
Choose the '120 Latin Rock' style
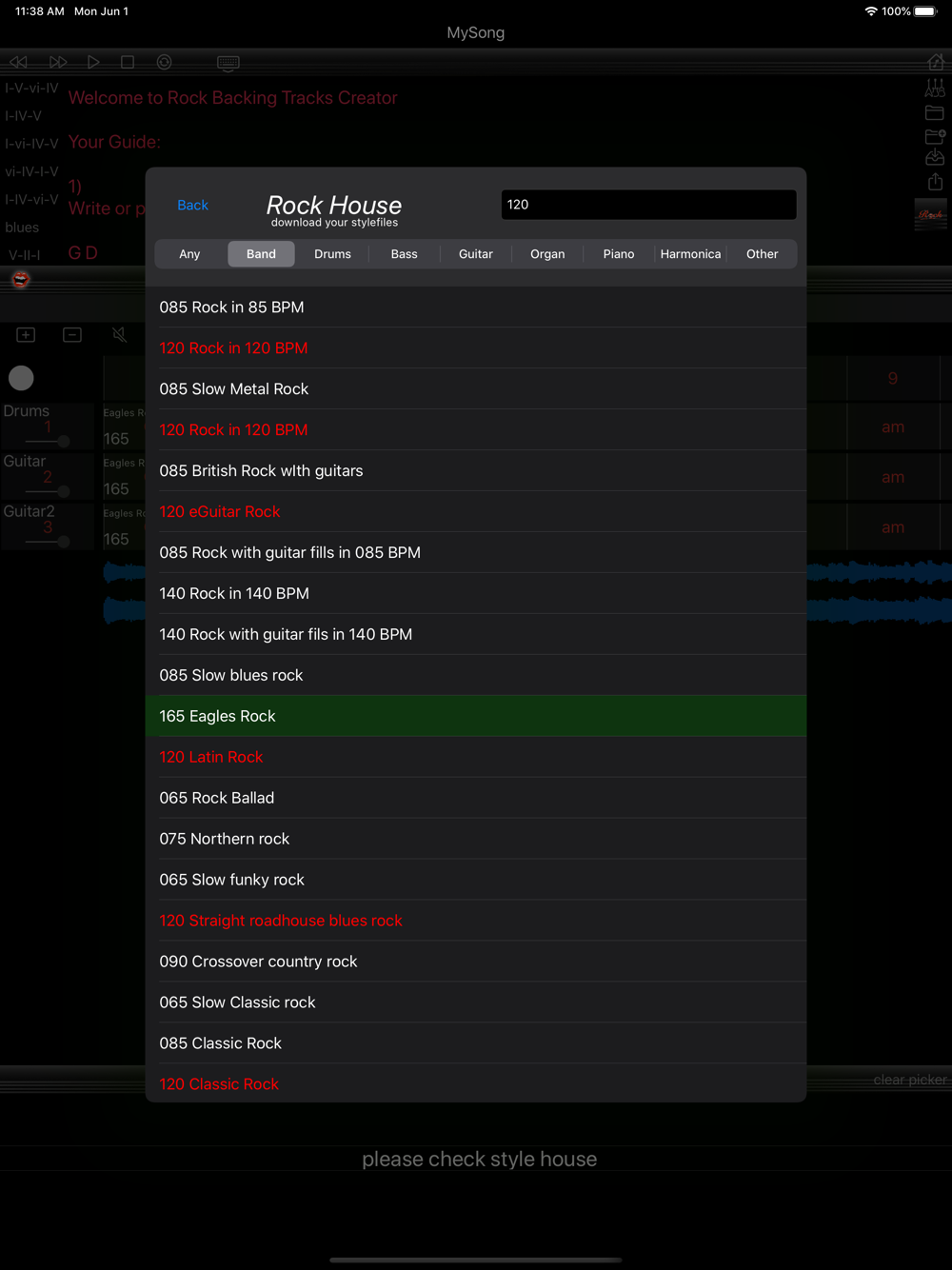point(476,758)
